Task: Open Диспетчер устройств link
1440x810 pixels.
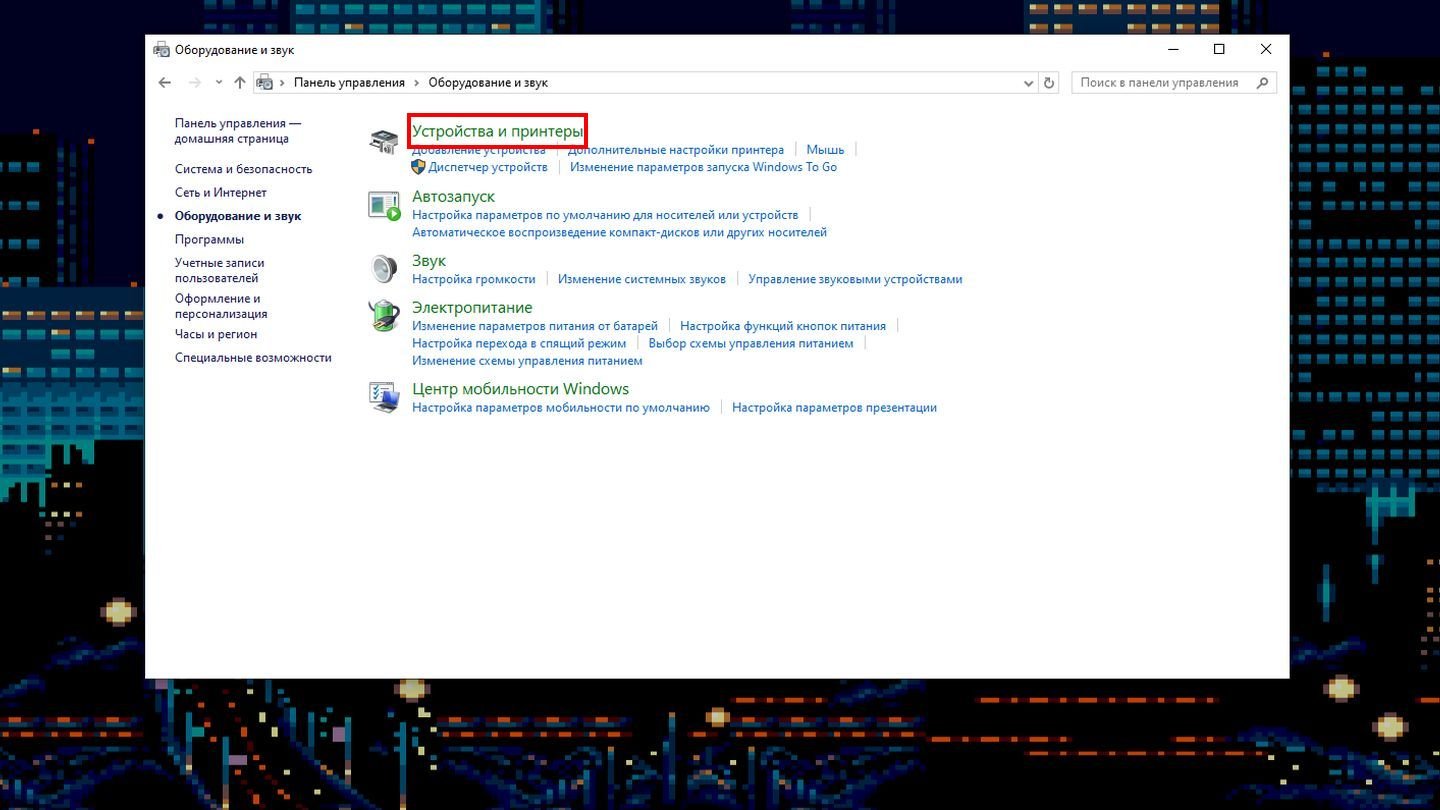Action: (x=488, y=167)
